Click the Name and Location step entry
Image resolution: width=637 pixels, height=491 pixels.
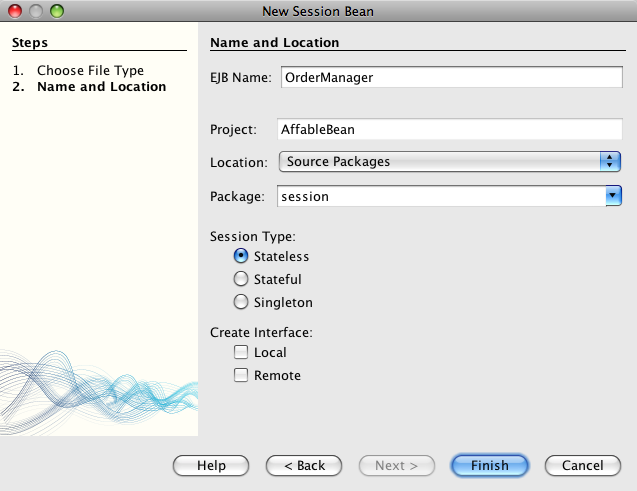coord(101,87)
